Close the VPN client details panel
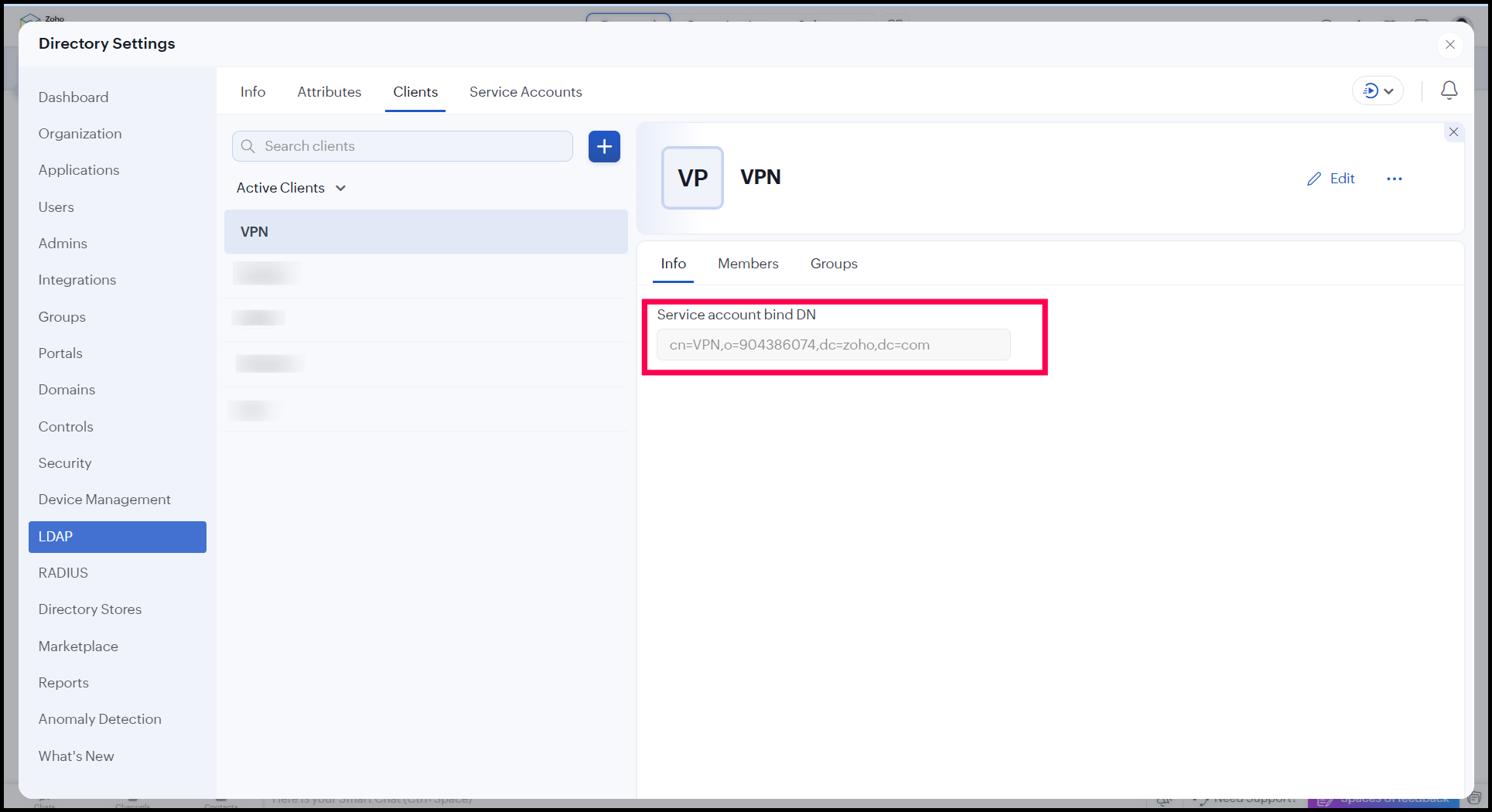 pyautogui.click(x=1453, y=132)
